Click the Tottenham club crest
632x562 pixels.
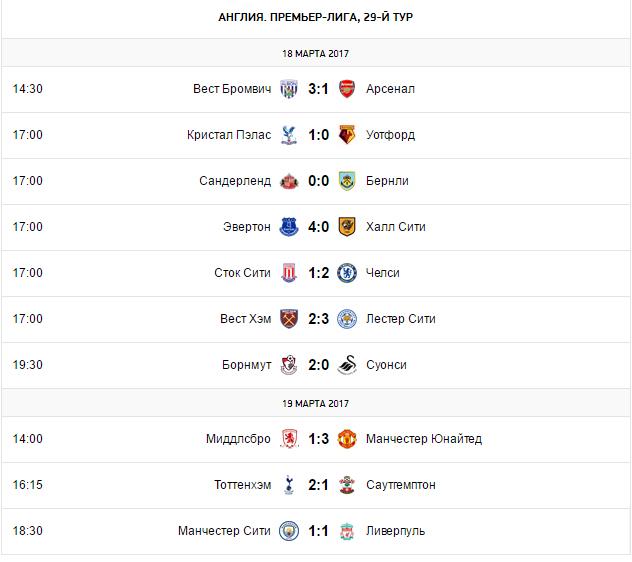click(x=289, y=485)
